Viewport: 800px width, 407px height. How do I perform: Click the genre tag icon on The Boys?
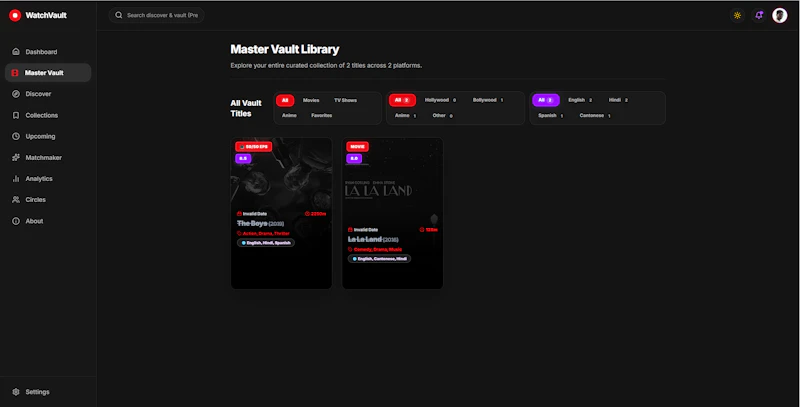(x=239, y=233)
